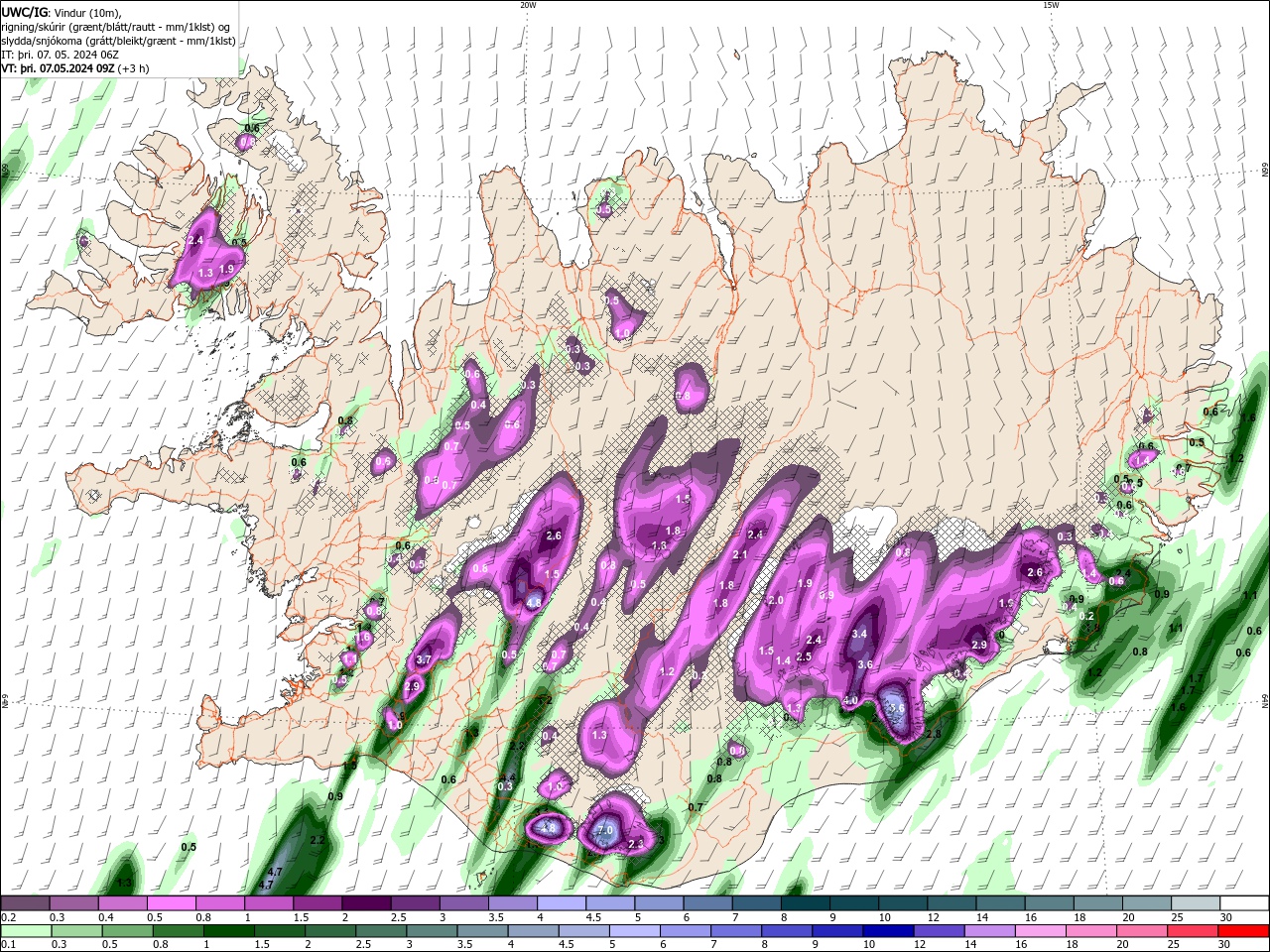Click the 0.1 label starting the rain scale
This screenshot has width=1270, height=952.
point(8,945)
